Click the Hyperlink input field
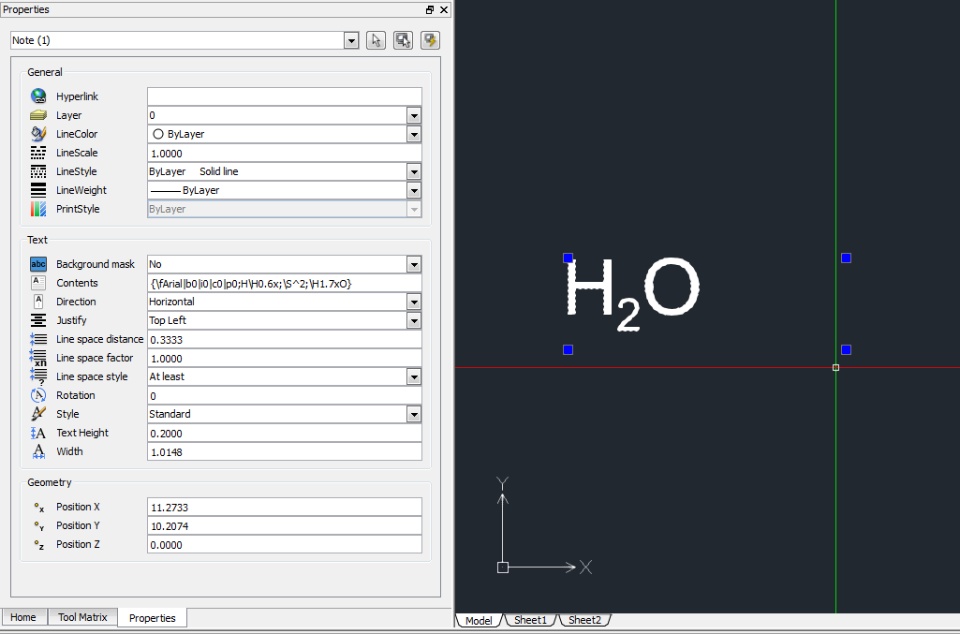The width and height of the screenshot is (960, 634). [x=285, y=96]
